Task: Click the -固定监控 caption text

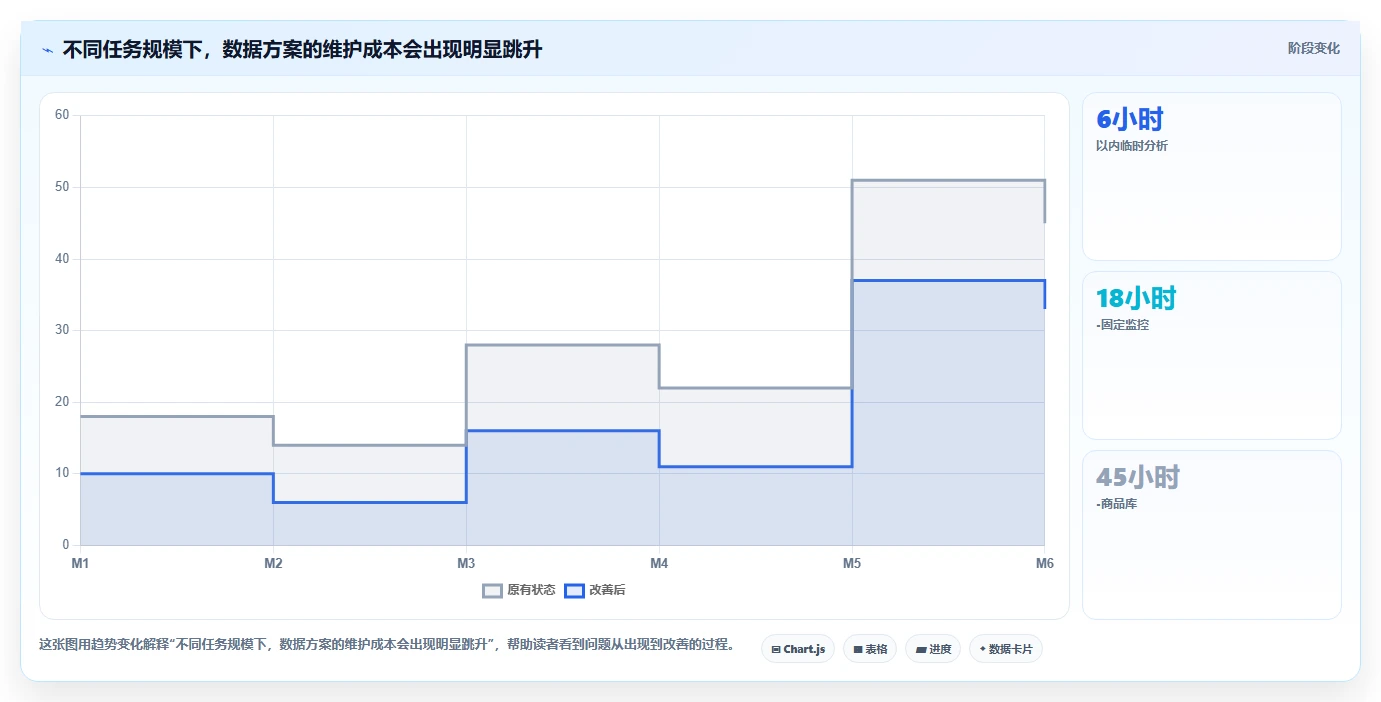Action: click(1122, 325)
